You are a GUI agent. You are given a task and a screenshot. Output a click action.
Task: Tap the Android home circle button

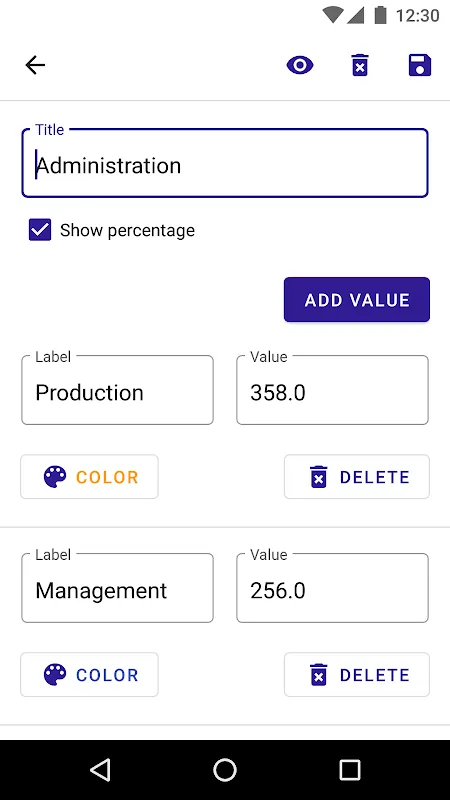tap(225, 770)
